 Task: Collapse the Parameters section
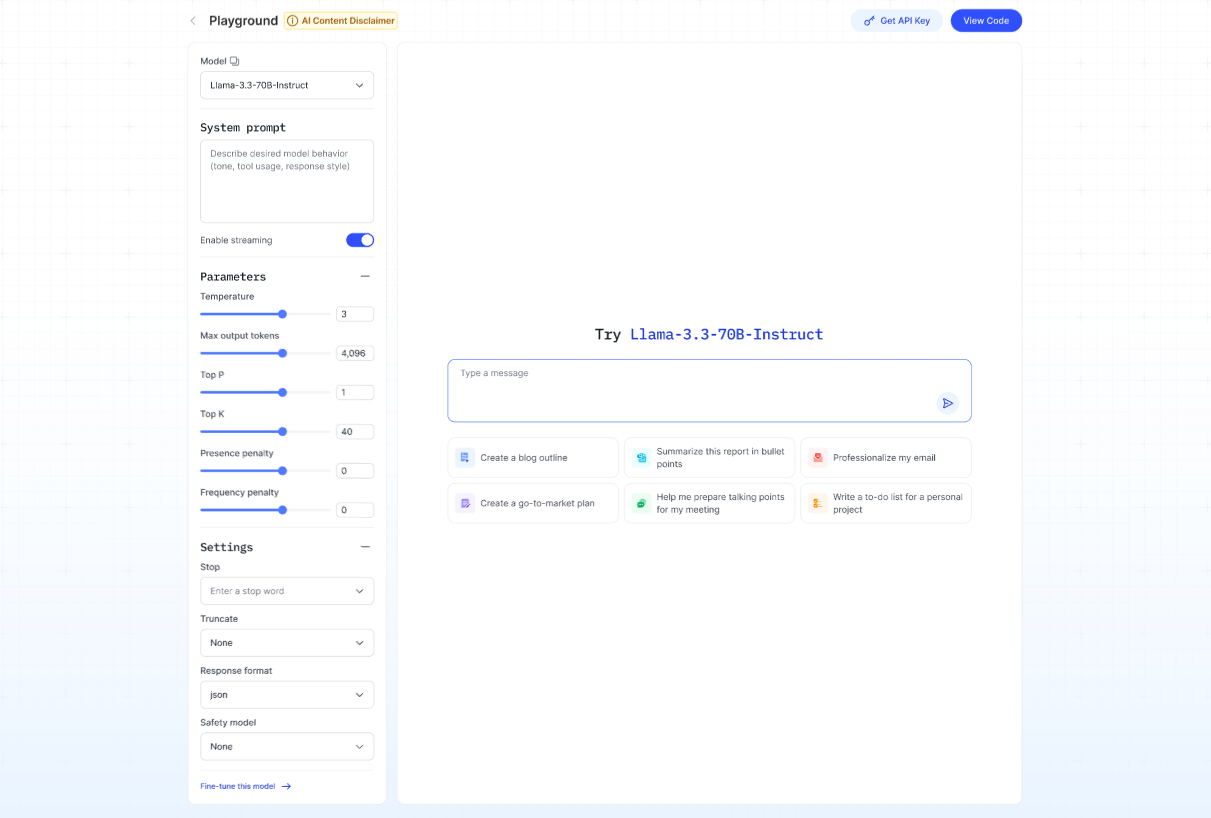point(365,276)
